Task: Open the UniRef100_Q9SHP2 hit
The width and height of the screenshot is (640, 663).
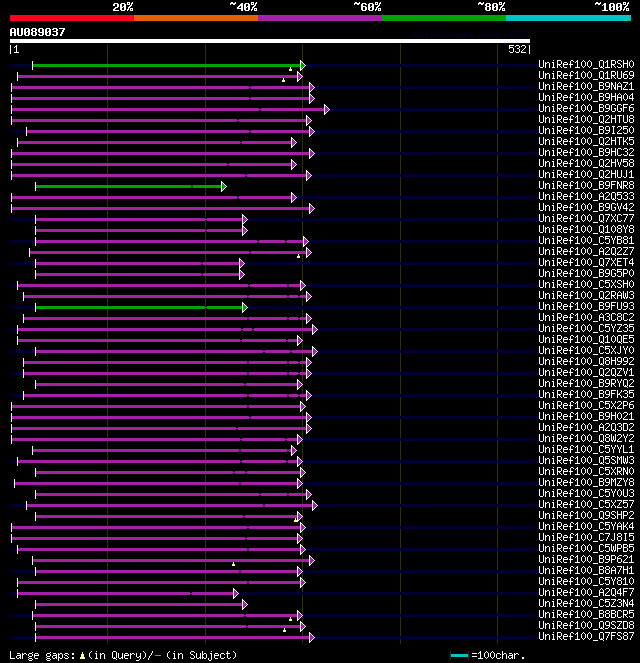Action: tap(586, 515)
